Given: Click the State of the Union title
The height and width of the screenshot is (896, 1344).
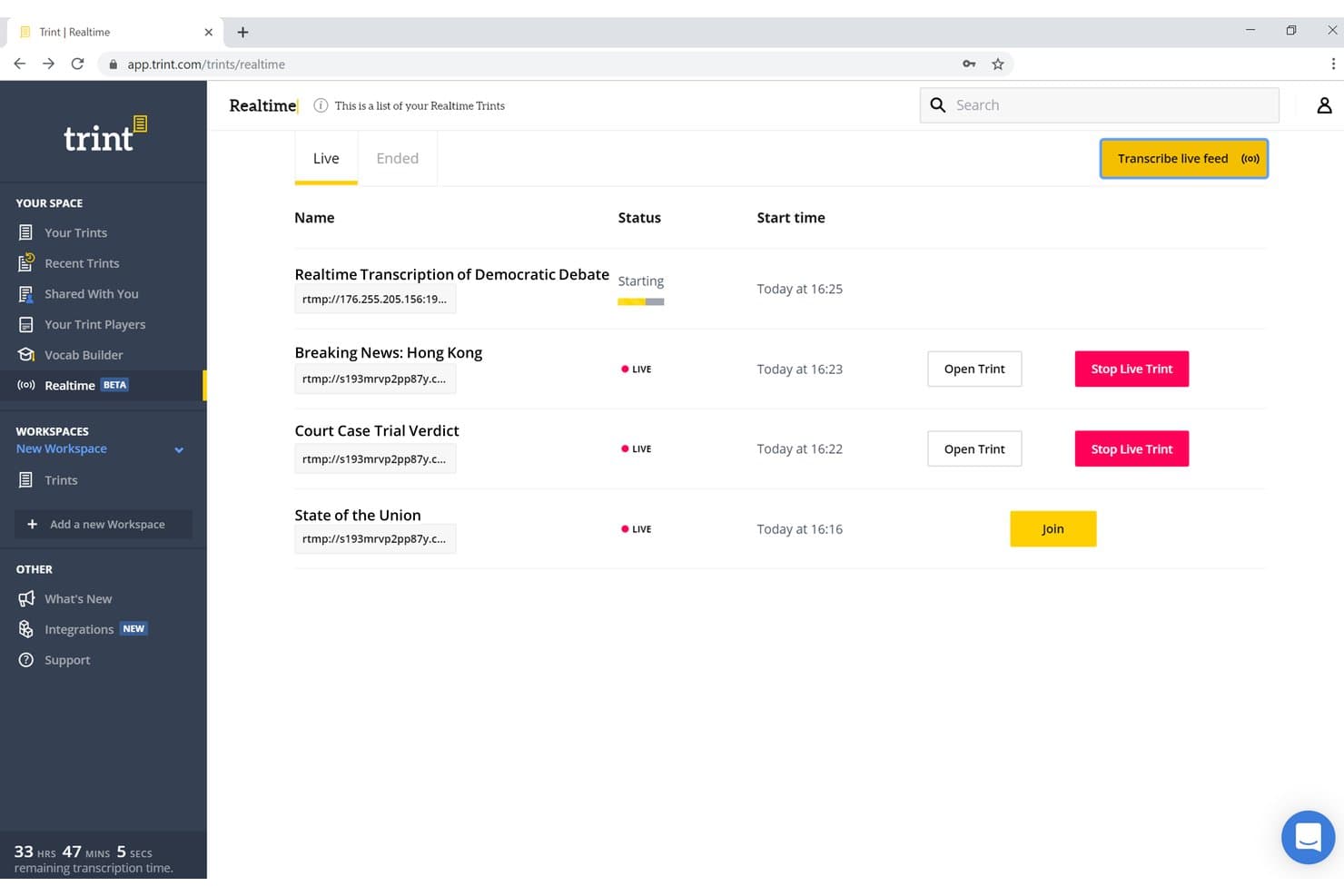Looking at the screenshot, I should [358, 515].
